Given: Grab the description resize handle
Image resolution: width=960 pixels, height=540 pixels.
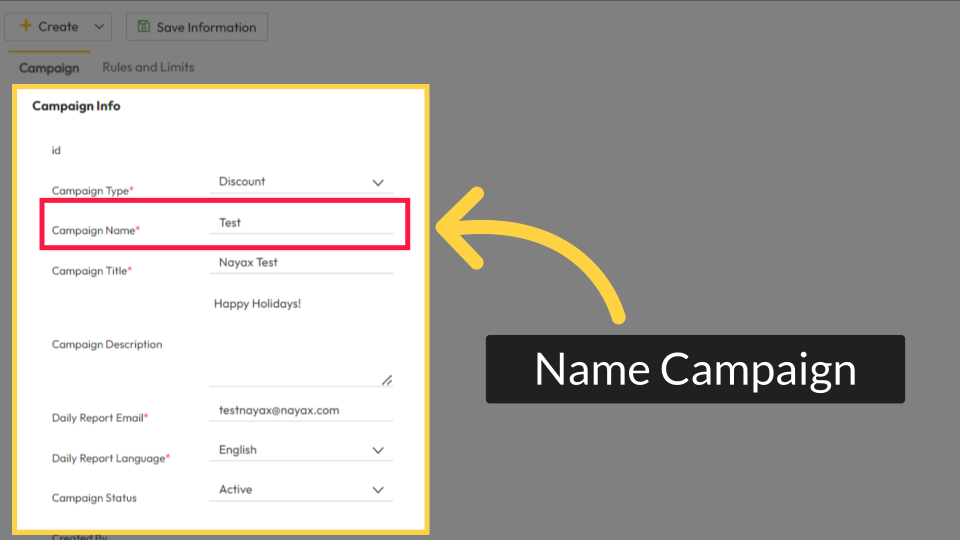Looking at the screenshot, I should click(387, 380).
